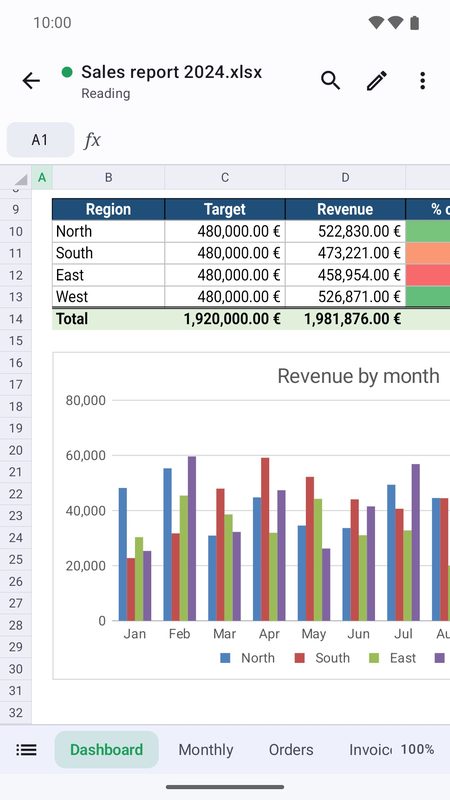Select the North region cell

pos(108,231)
